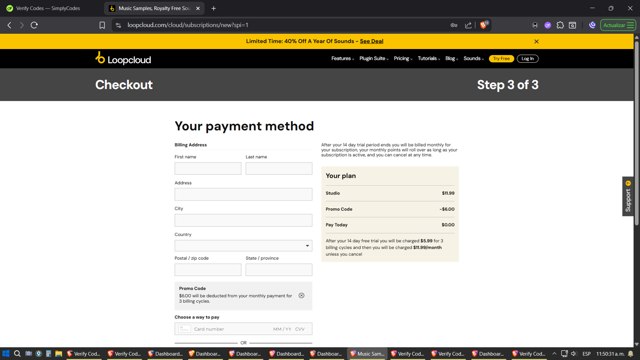Open site settings icon beside URL
Viewport: 640px width, 360px height.
click(118, 25)
